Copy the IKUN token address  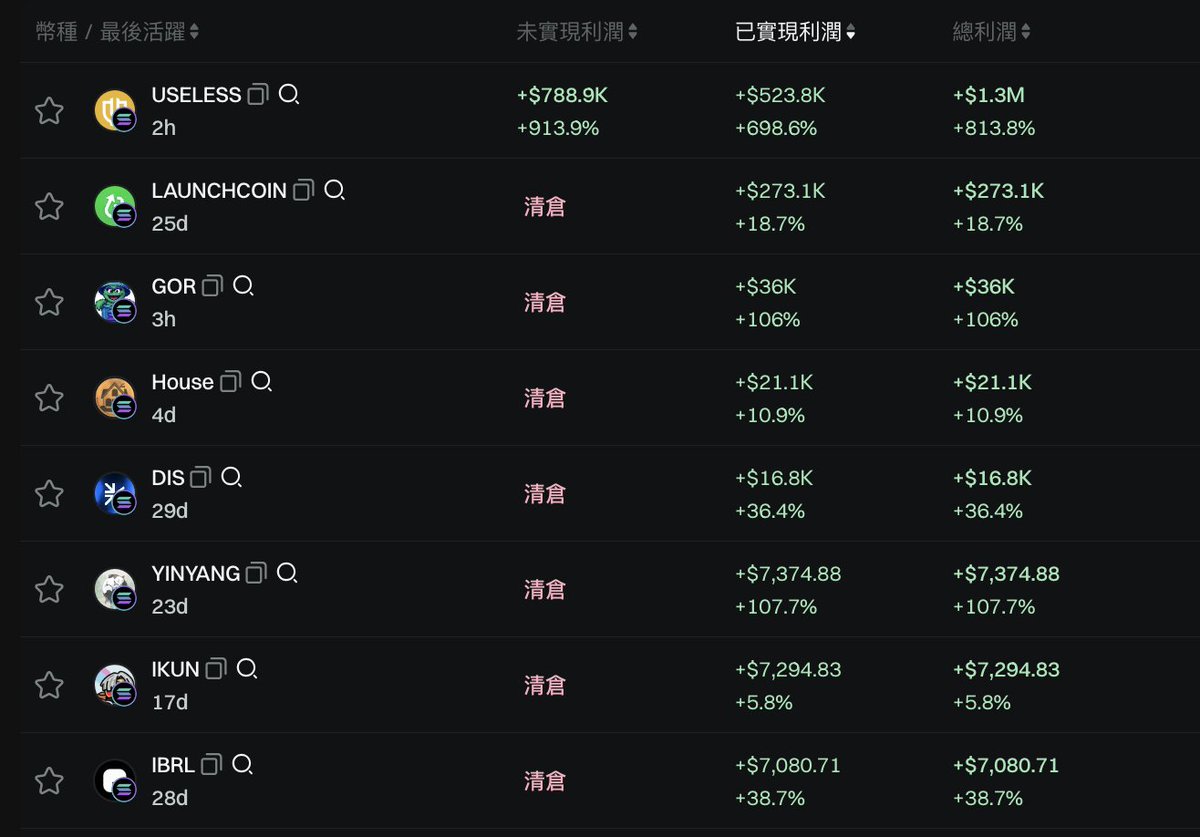coord(216,669)
